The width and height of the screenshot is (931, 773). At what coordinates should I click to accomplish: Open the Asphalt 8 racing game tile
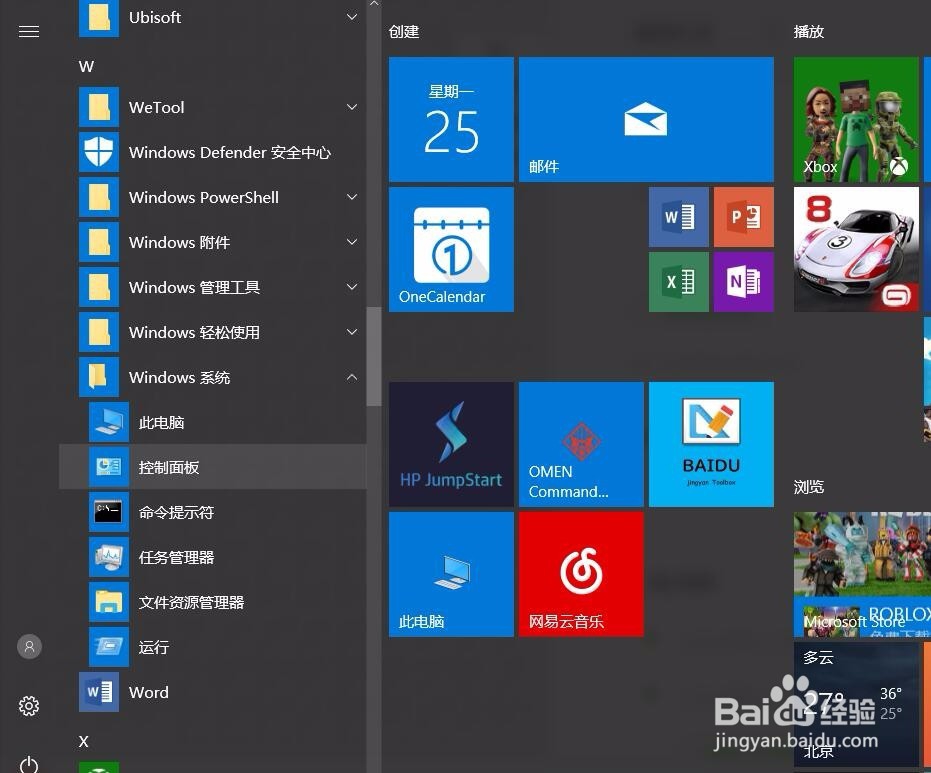(x=856, y=249)
